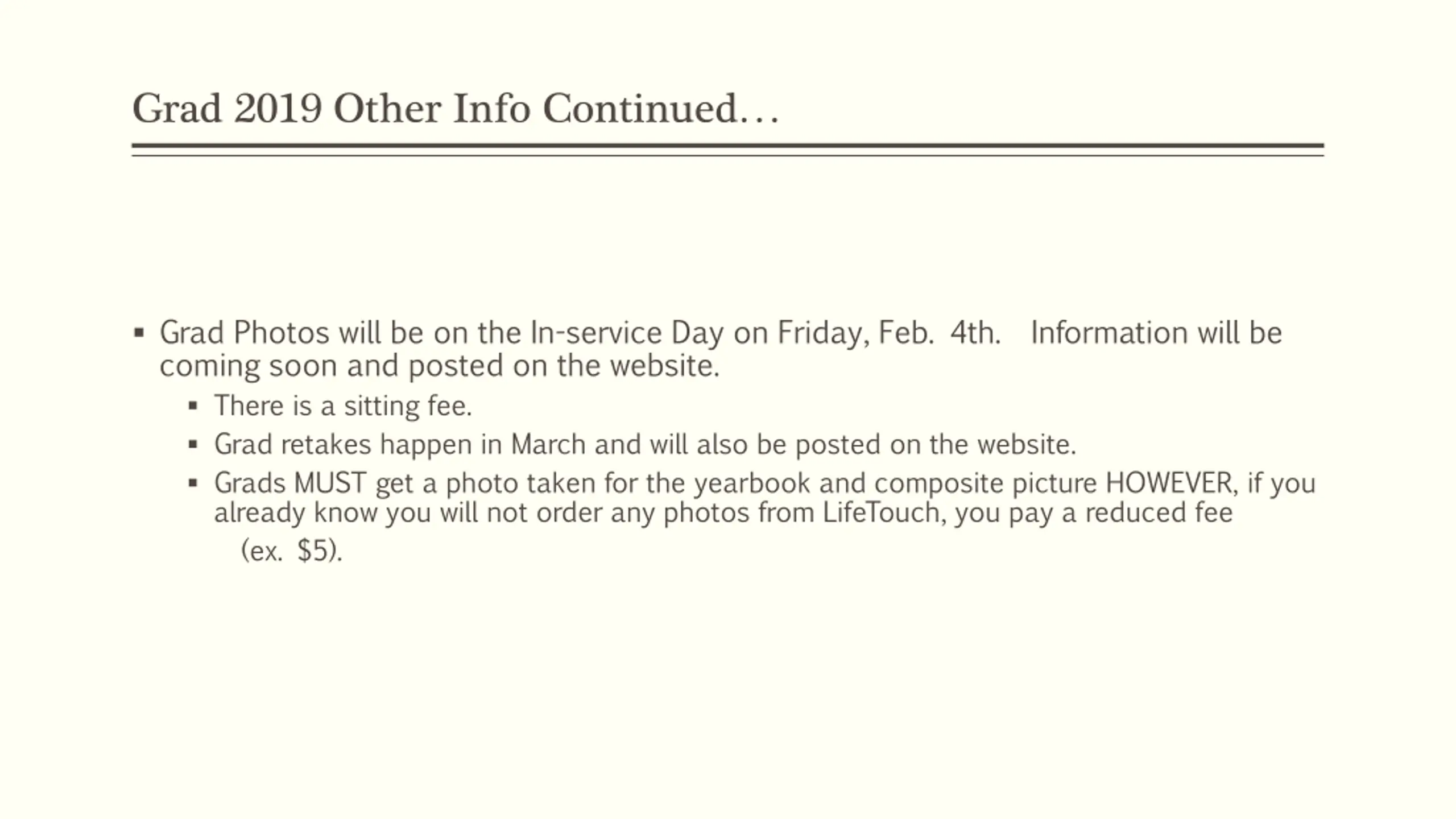
Task: Click the word "March" in the retakes line
Action: [x=548, y=444]
